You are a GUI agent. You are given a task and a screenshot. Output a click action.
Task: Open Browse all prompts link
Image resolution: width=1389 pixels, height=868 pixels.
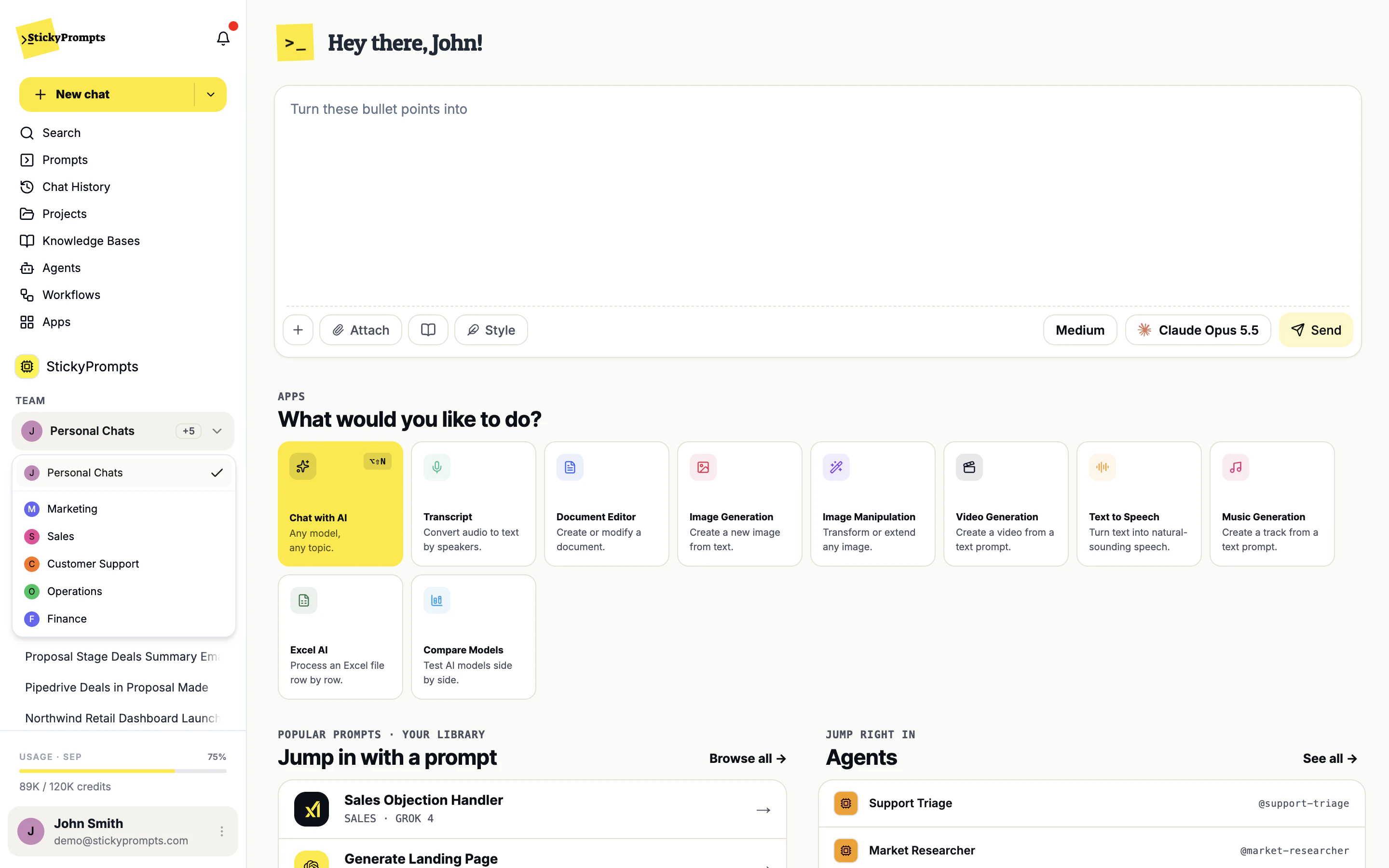747,759
